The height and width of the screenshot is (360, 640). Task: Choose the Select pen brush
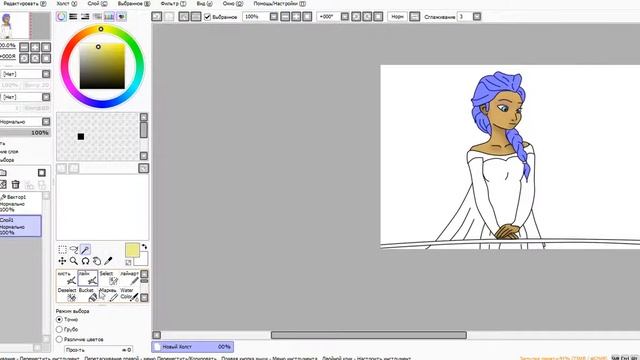[x=109, y=278]
